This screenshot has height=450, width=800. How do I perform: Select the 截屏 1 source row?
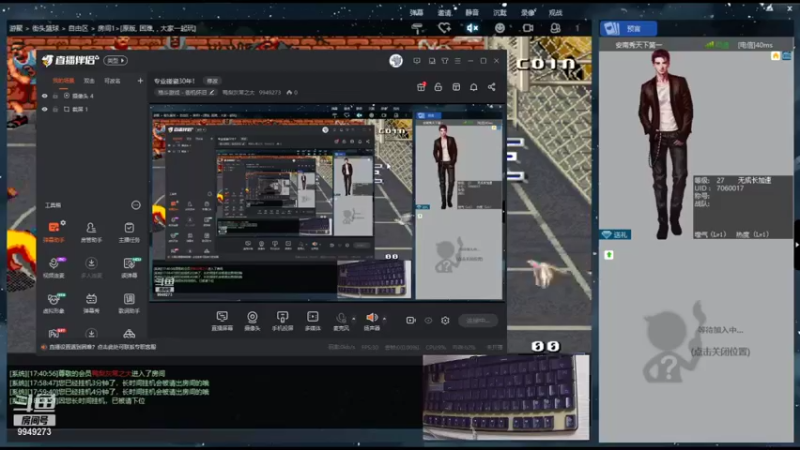point(93,109)
